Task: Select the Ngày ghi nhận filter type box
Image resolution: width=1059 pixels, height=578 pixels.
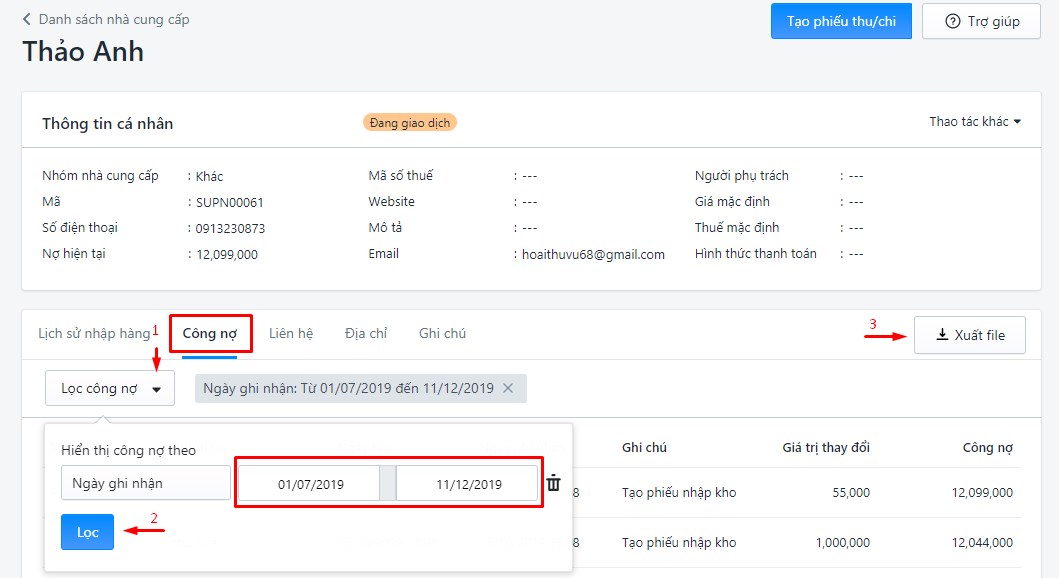Action: tap(146, 483)
